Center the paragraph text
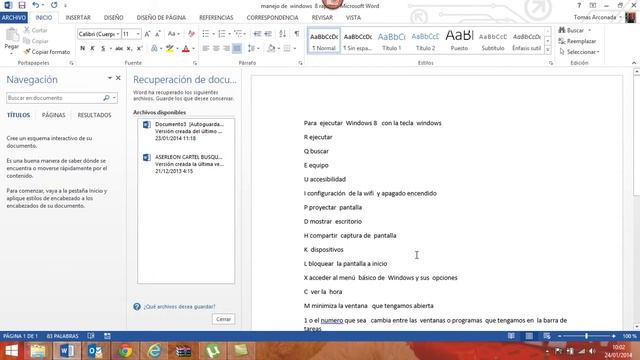This screenshot has height=360, width=640. 216,48
